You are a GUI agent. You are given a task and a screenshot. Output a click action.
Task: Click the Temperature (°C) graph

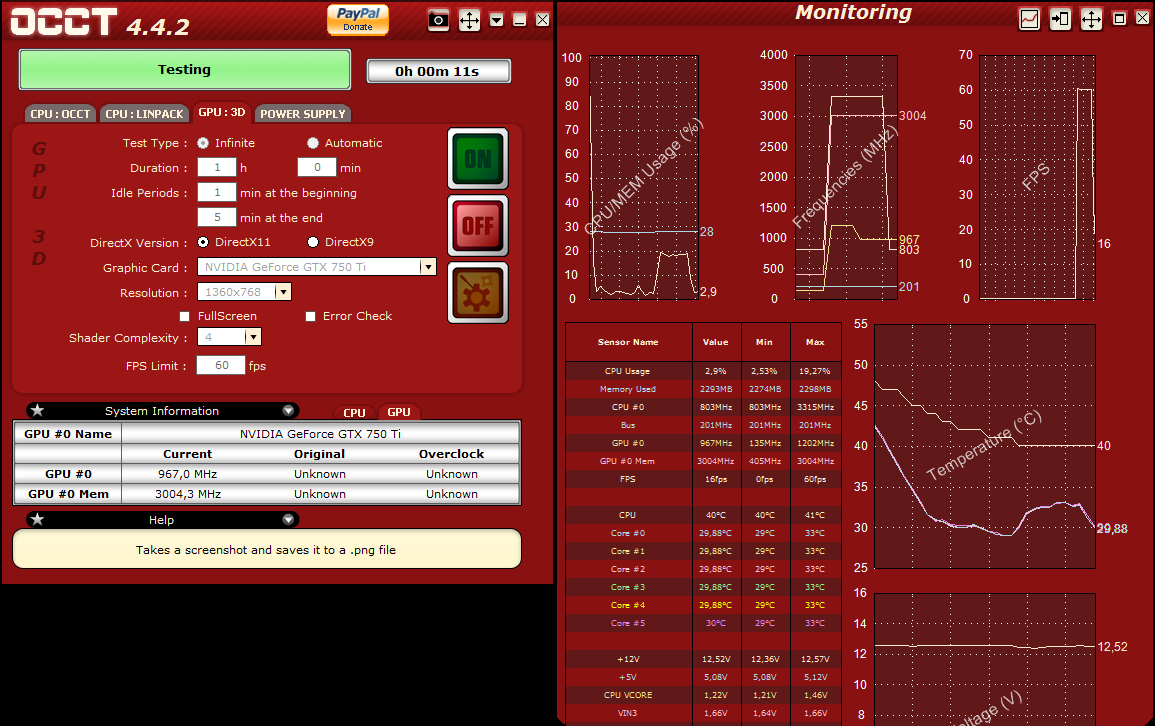point(985,446)
